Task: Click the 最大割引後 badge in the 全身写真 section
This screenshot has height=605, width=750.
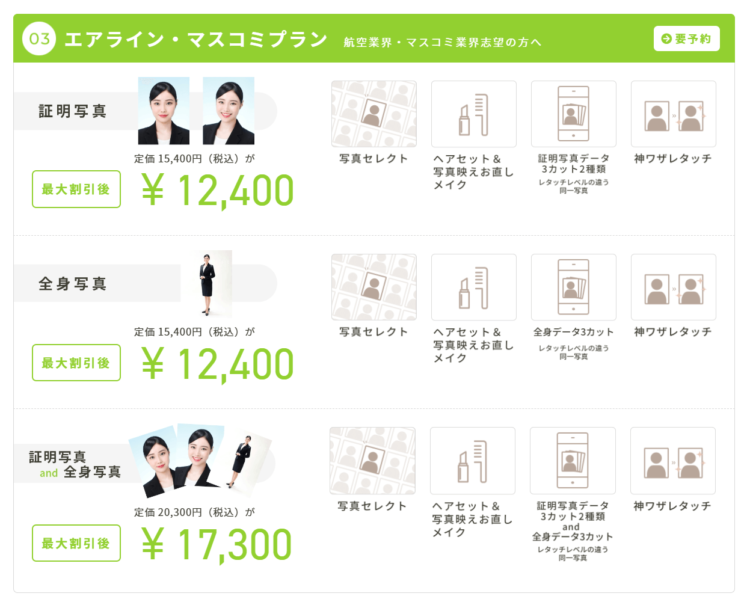Action: (76, 363)
